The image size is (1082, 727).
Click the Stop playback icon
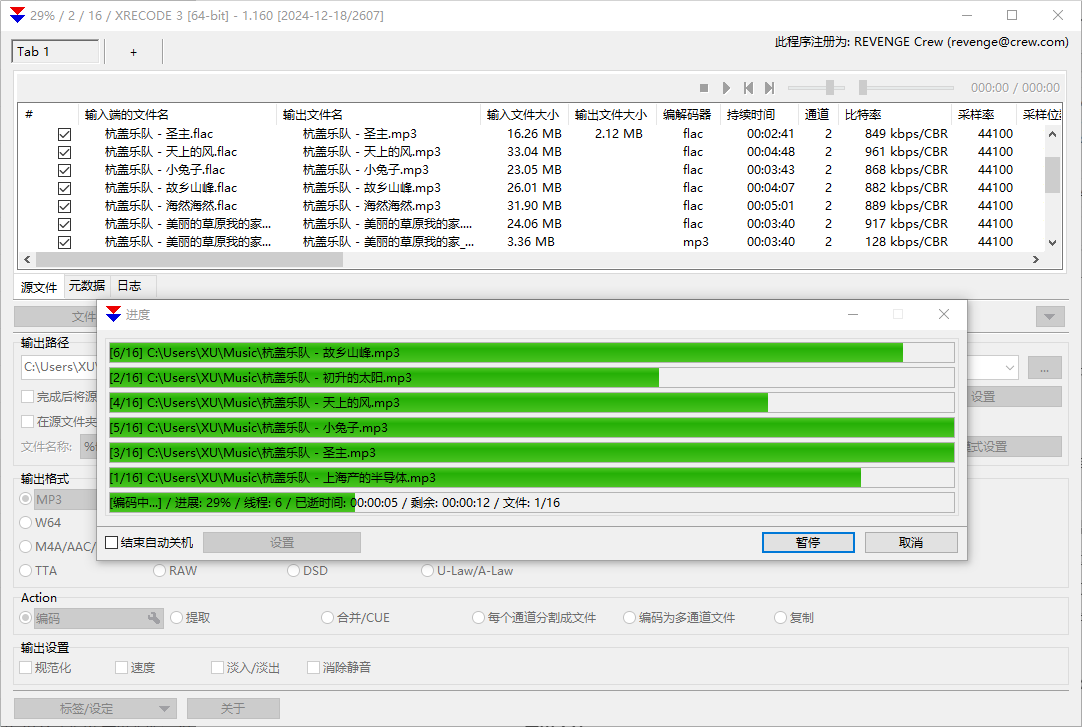click(x=704, y=87)
